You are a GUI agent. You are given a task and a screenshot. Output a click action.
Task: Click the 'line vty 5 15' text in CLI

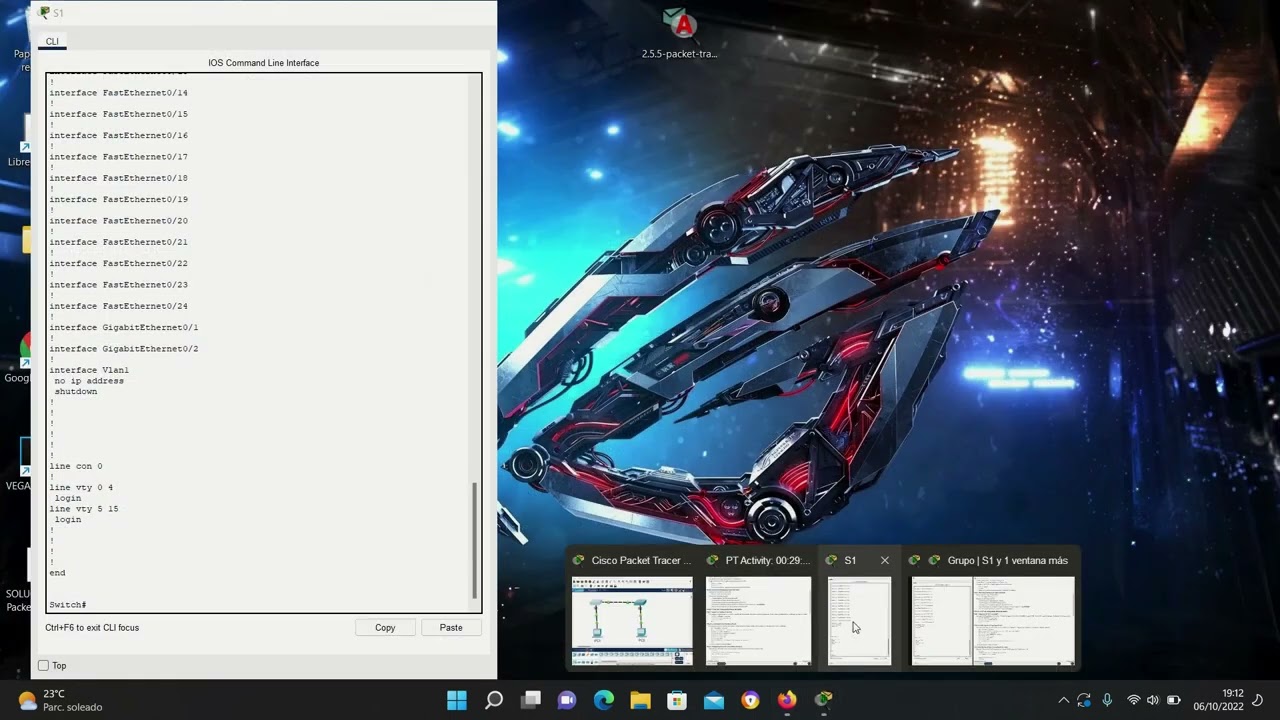[84, 509]
